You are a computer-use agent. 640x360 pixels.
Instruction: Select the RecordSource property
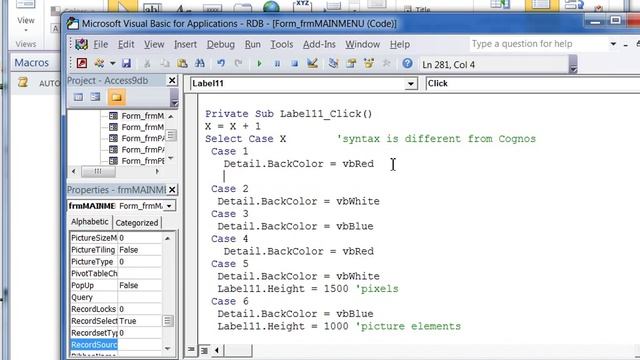click(x=94, y=345)
